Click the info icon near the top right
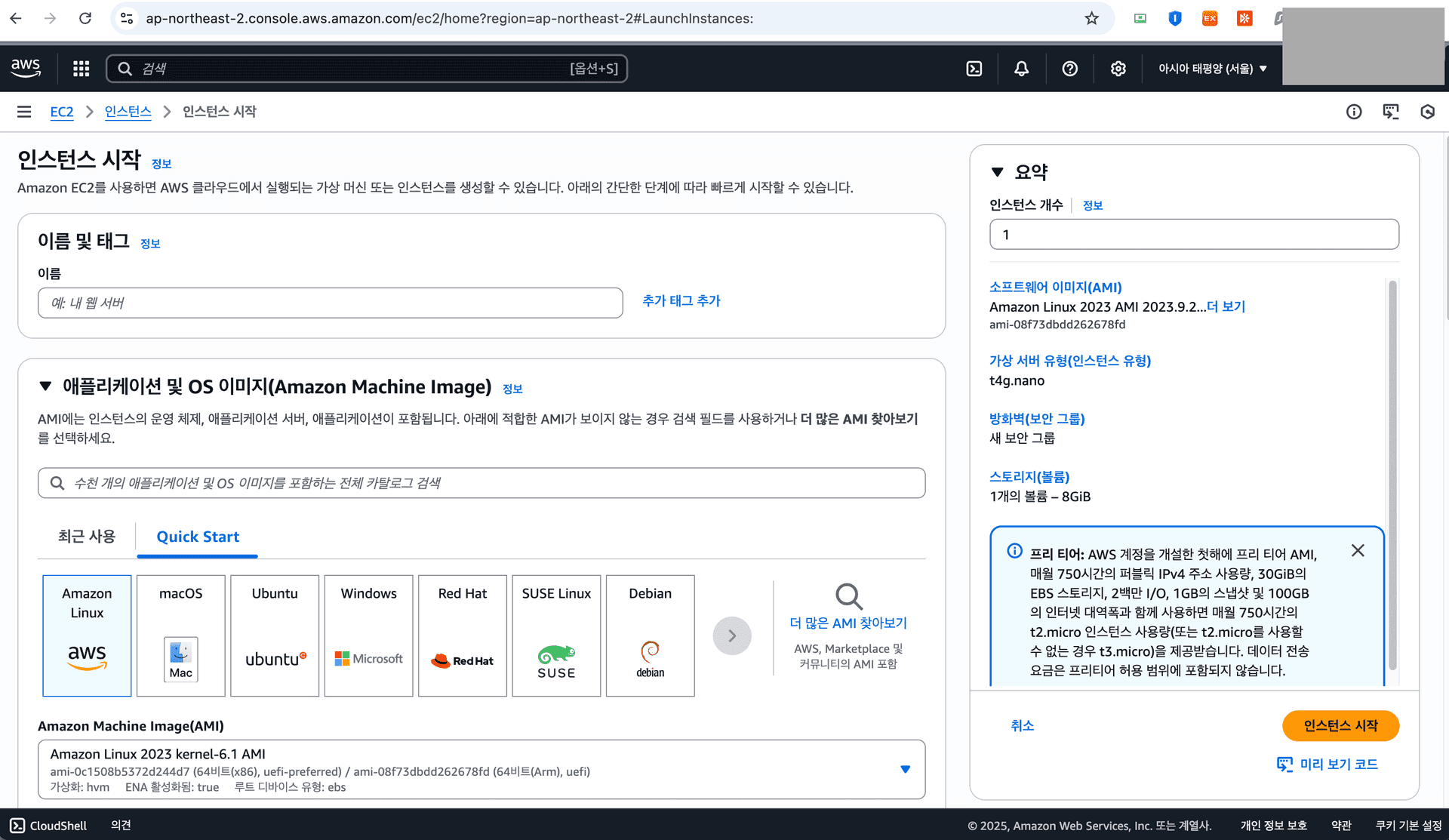The image size is (1449, 840). 1354,112
